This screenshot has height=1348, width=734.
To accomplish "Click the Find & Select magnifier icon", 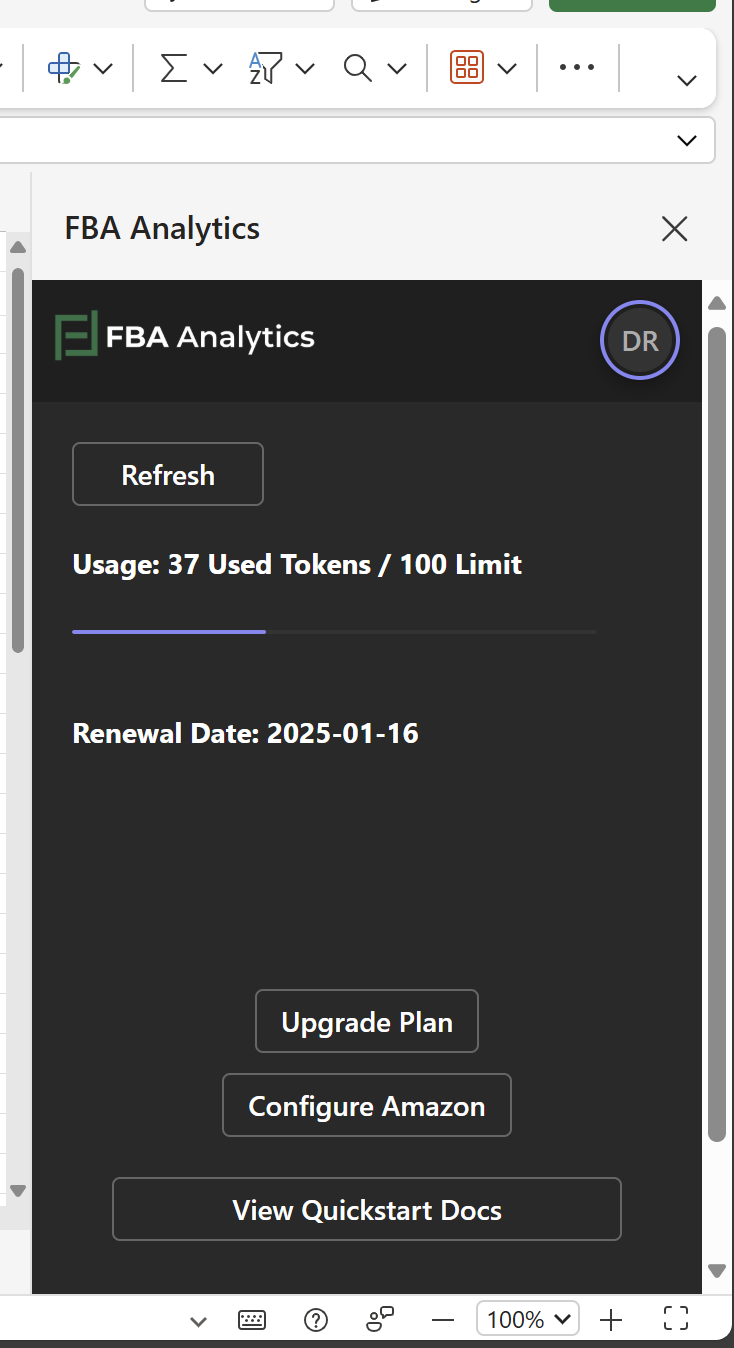I will 357,68.
